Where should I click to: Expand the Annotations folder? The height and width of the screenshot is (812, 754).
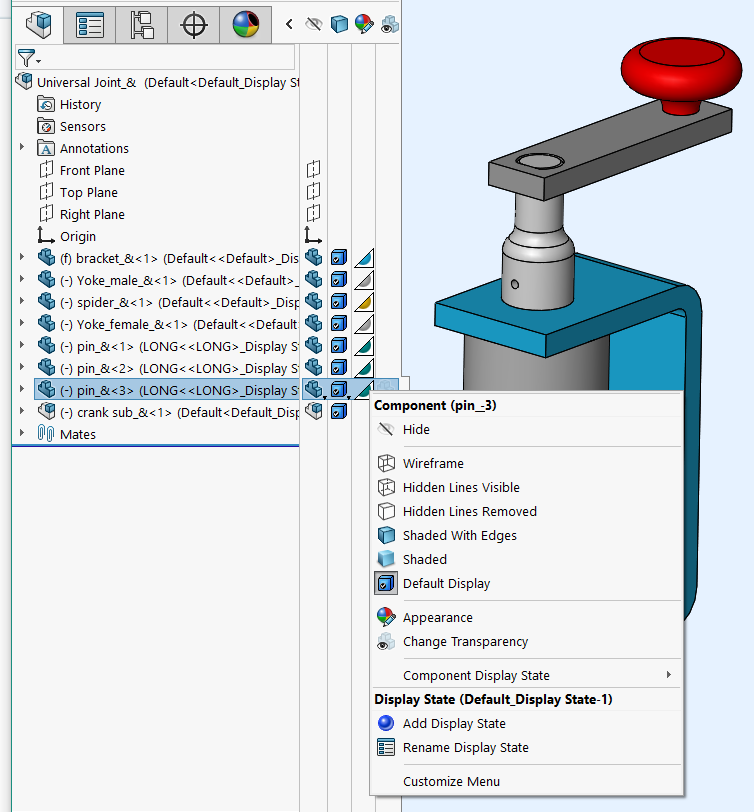[22, 148]
